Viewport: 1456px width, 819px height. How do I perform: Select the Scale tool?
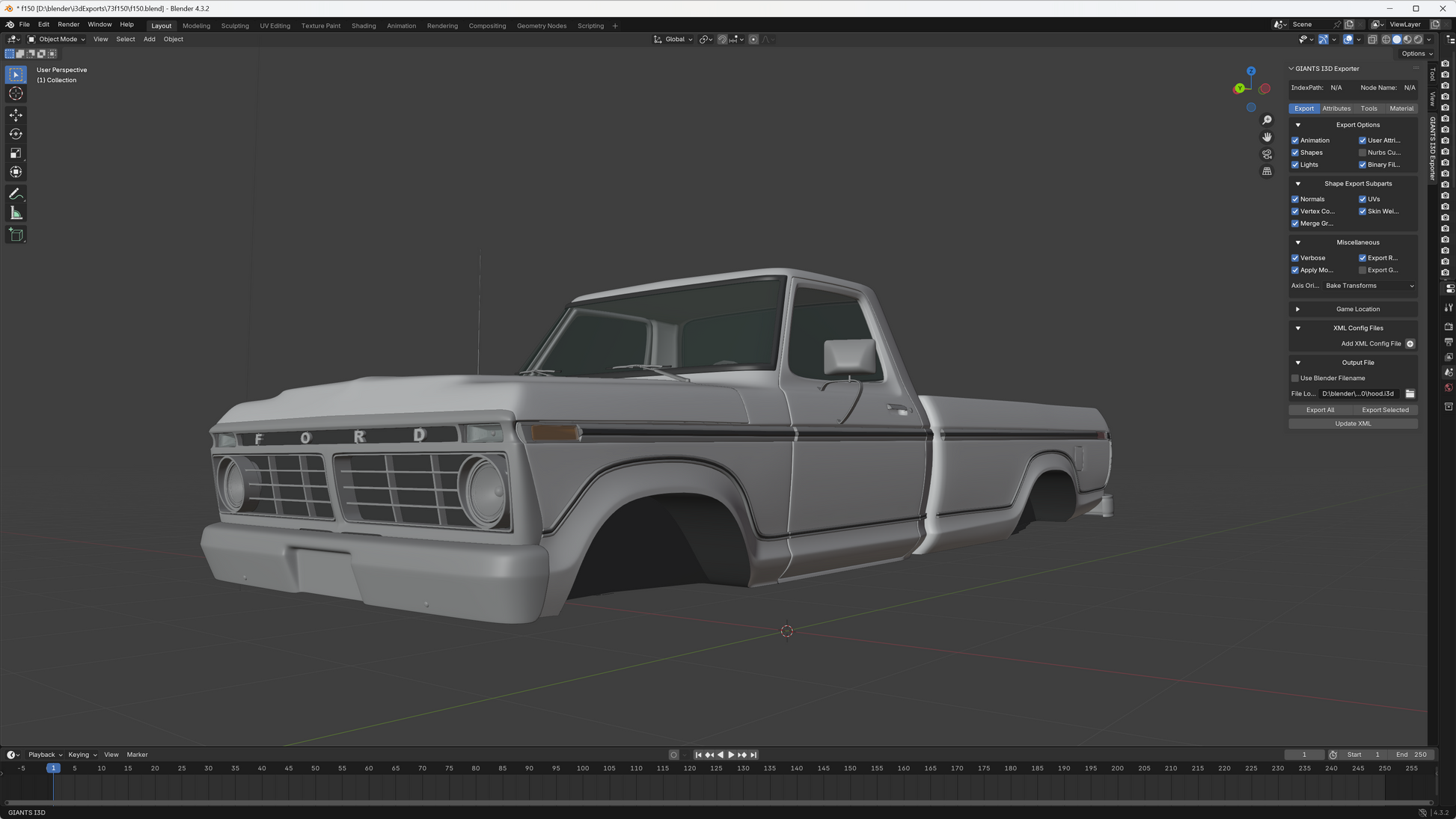tap(16, 153)
